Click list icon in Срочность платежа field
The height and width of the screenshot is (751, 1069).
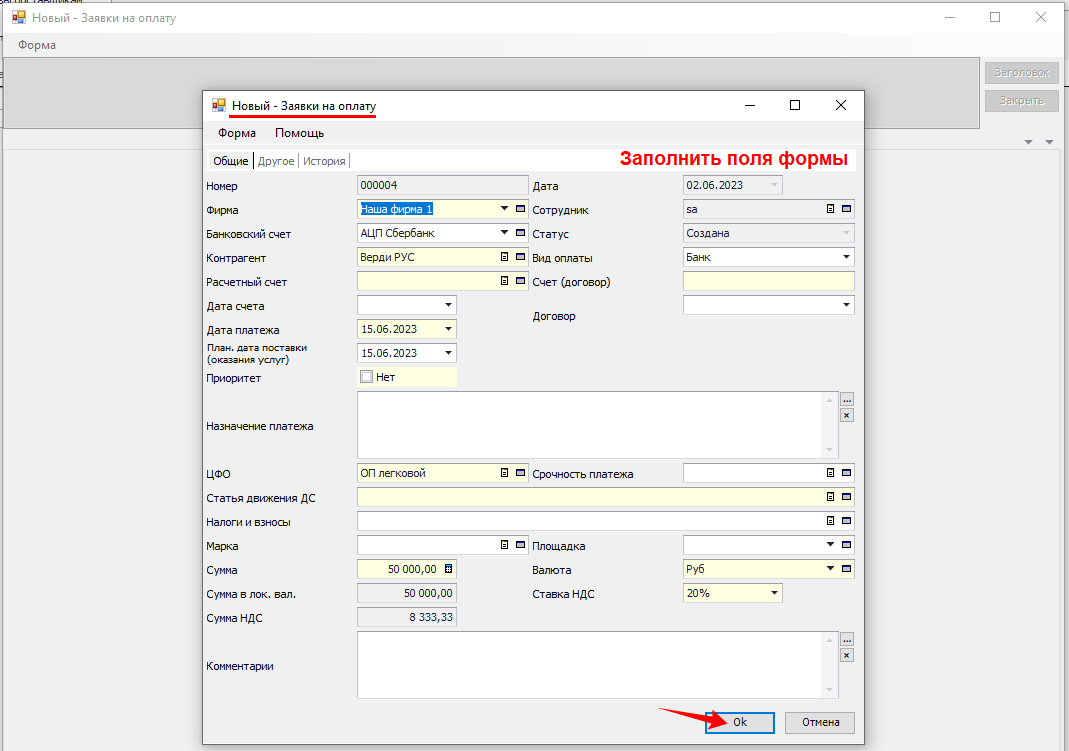[830, 473]
